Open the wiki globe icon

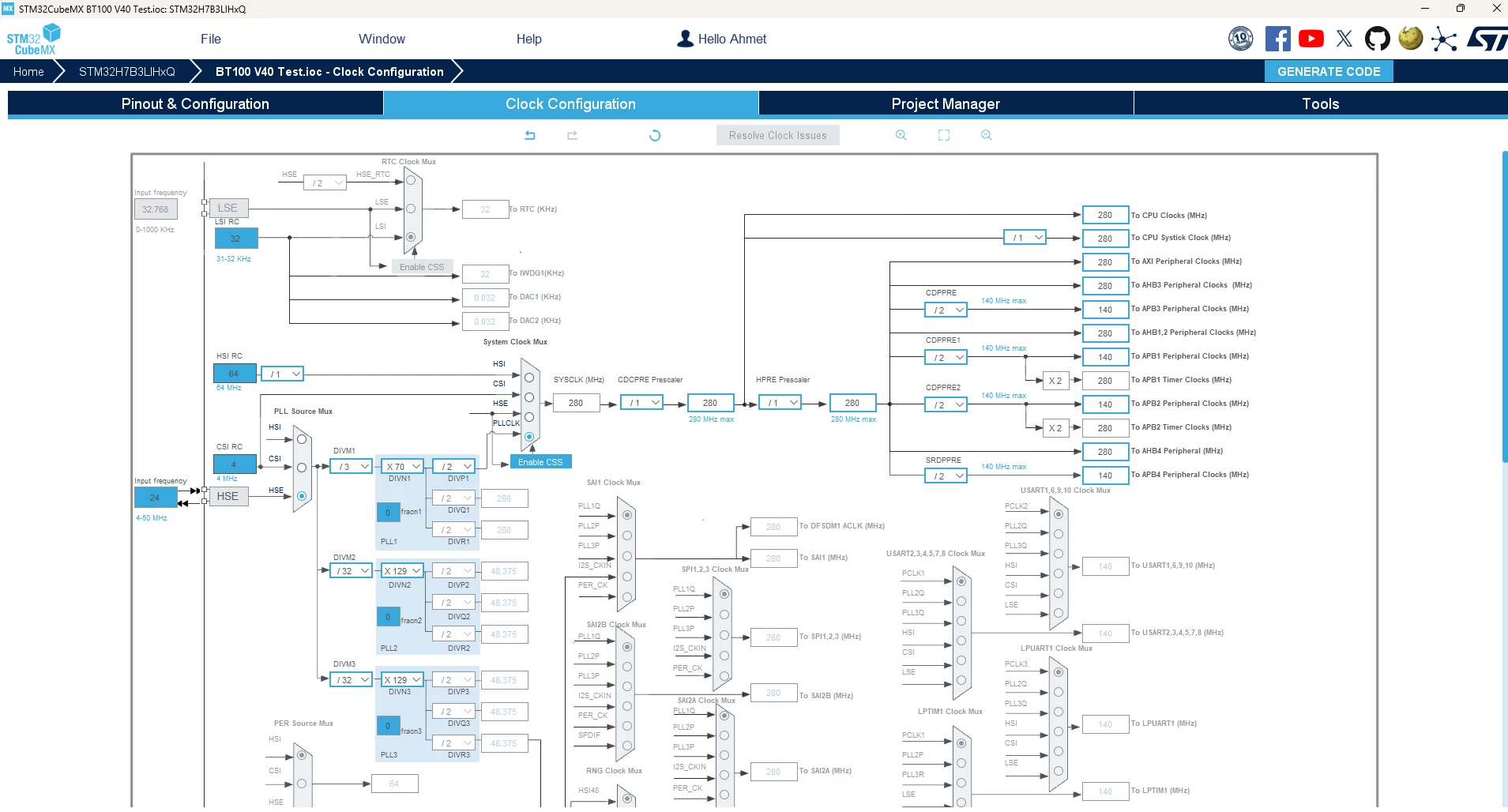tap(1411, 38)
